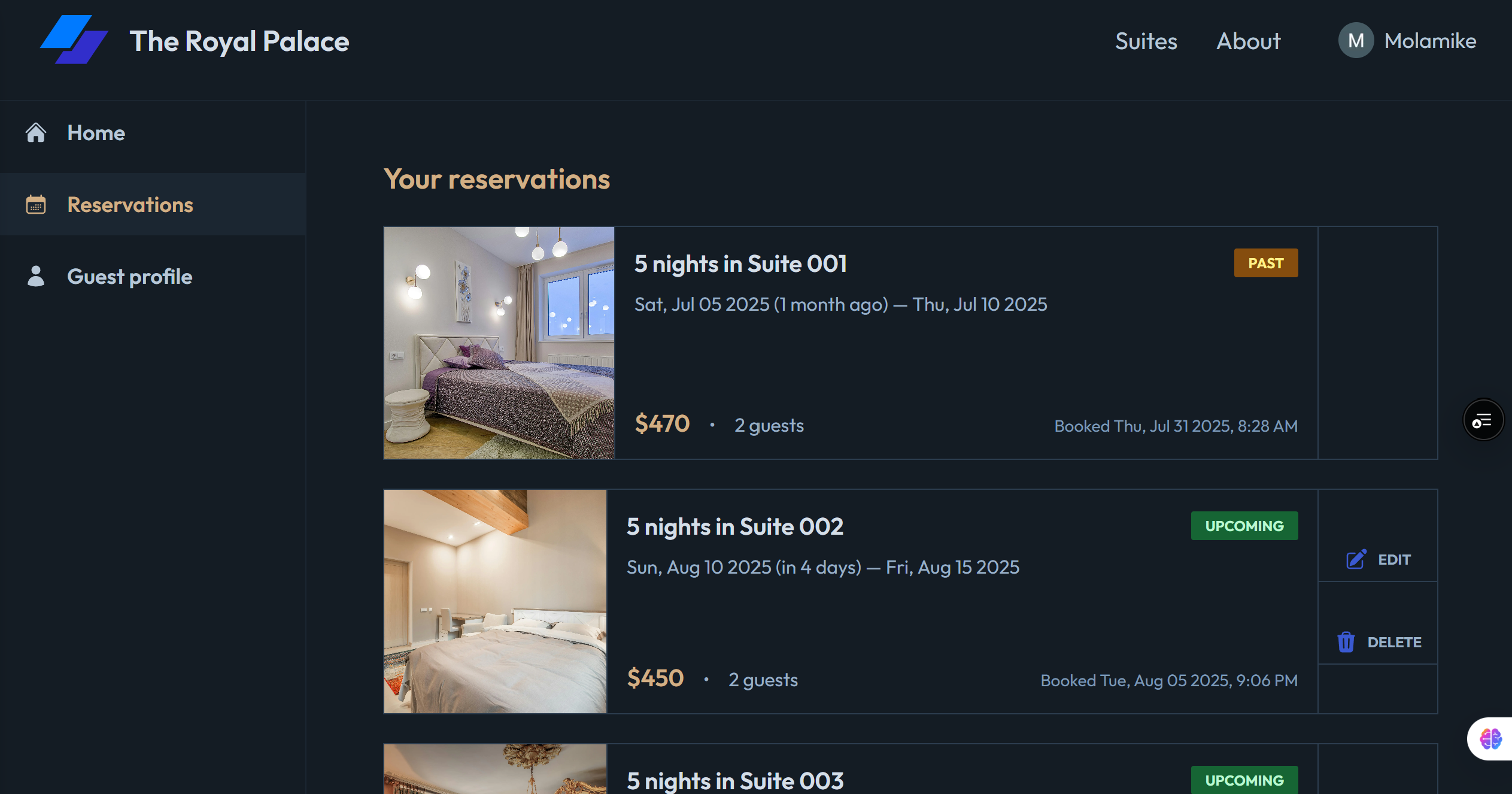This screenshot has width=1512, height=794.
Task: Click the brain assistant icon at bottom right
Action: (1490, 739)
